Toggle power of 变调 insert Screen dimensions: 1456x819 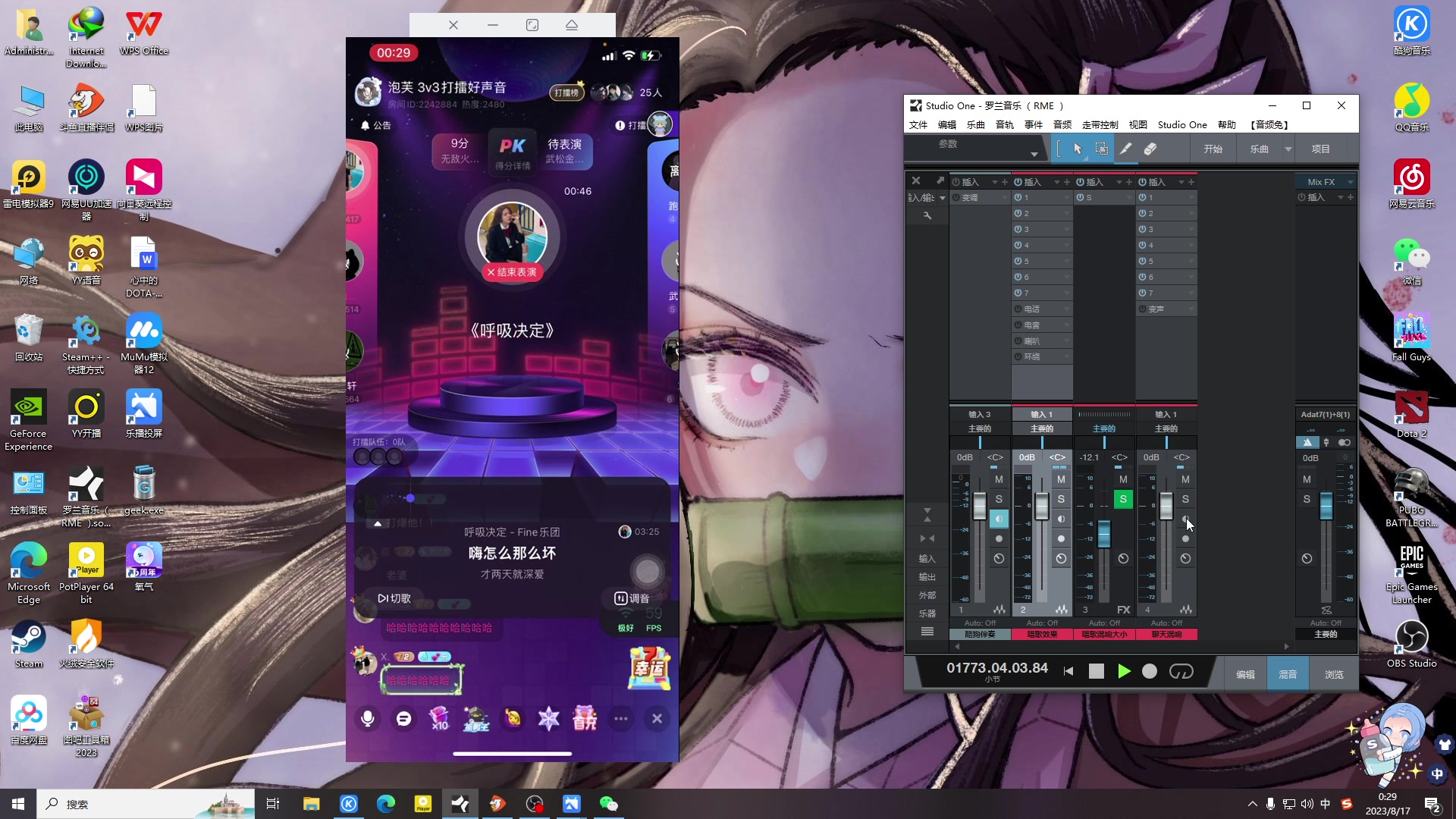click(x=955, y=197)
